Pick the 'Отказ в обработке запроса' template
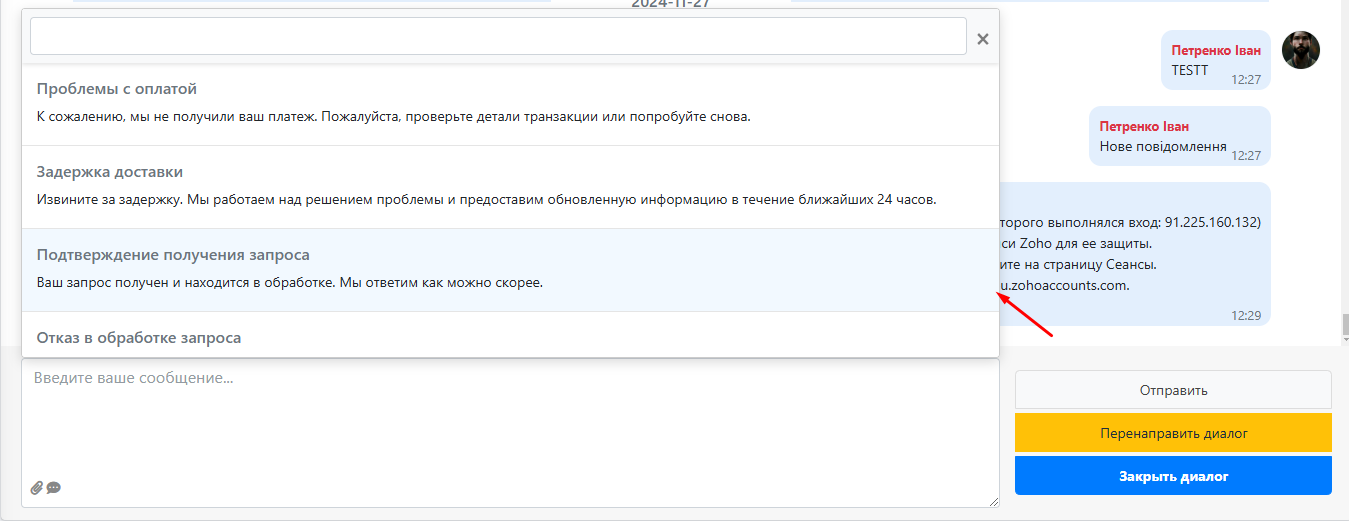Image resolution: width=1349 pixels, height=521 pixels. 510,335
